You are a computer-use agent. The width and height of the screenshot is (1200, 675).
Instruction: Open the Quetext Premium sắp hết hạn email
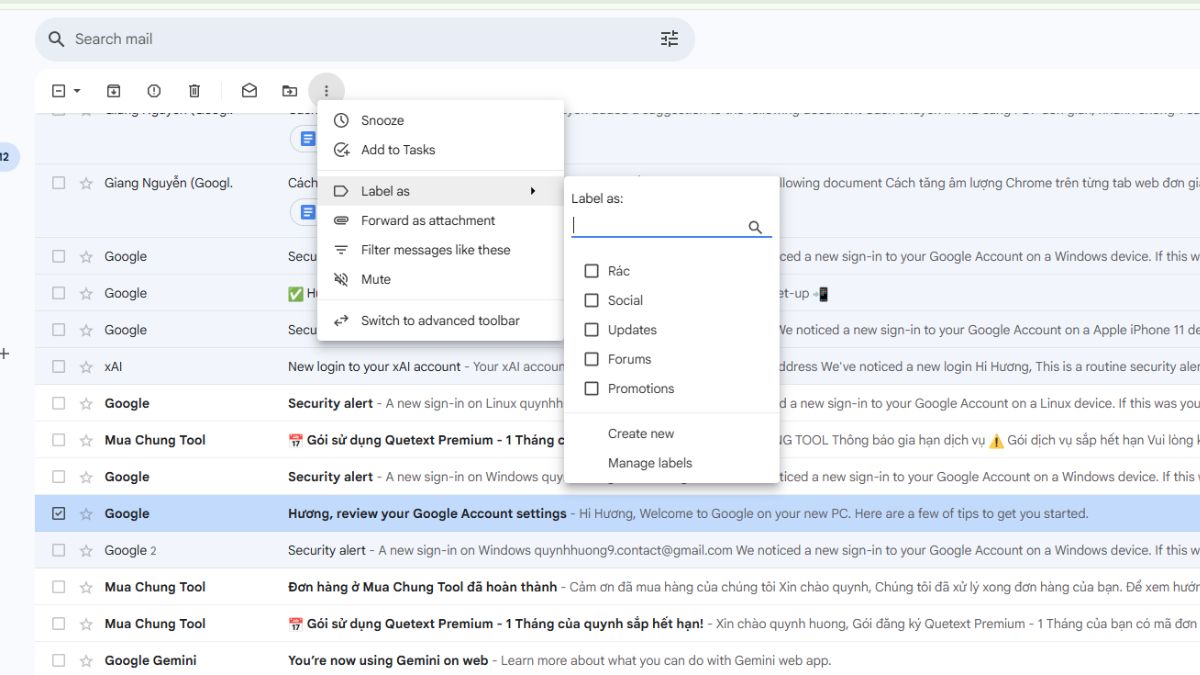click(617, 624)
